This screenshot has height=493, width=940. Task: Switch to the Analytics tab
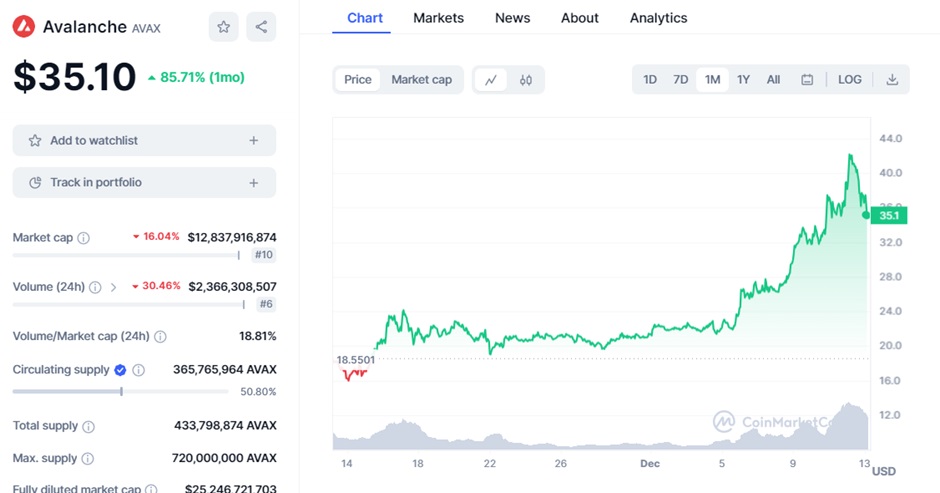(x=658, y=18)
